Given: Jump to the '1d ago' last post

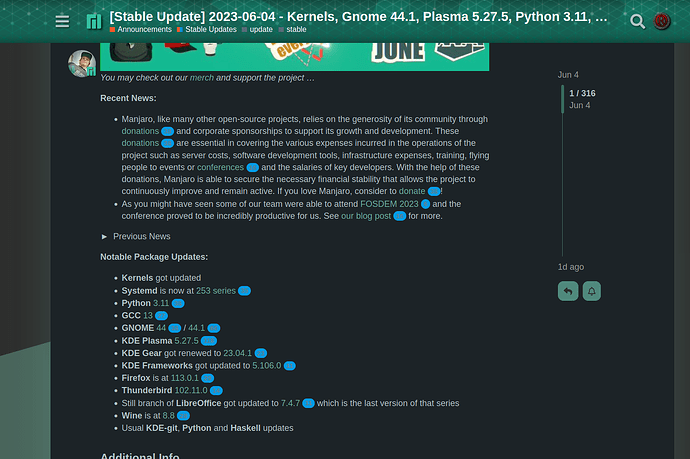Looking at the screenshot, I should click(570, 267).
